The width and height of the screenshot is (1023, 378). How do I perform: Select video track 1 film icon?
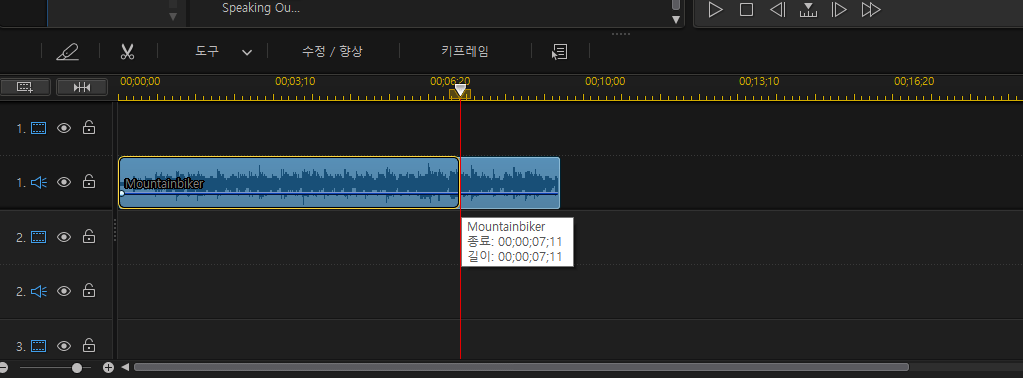[x=38, y=129]
